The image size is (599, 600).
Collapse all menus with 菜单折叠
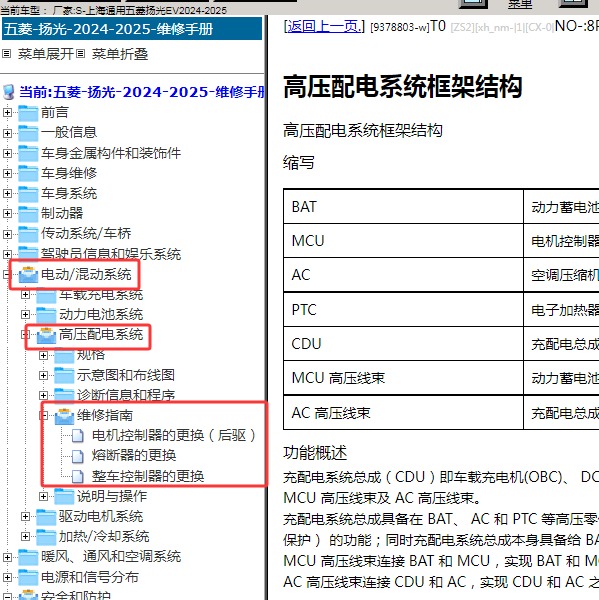click(120, 54)
